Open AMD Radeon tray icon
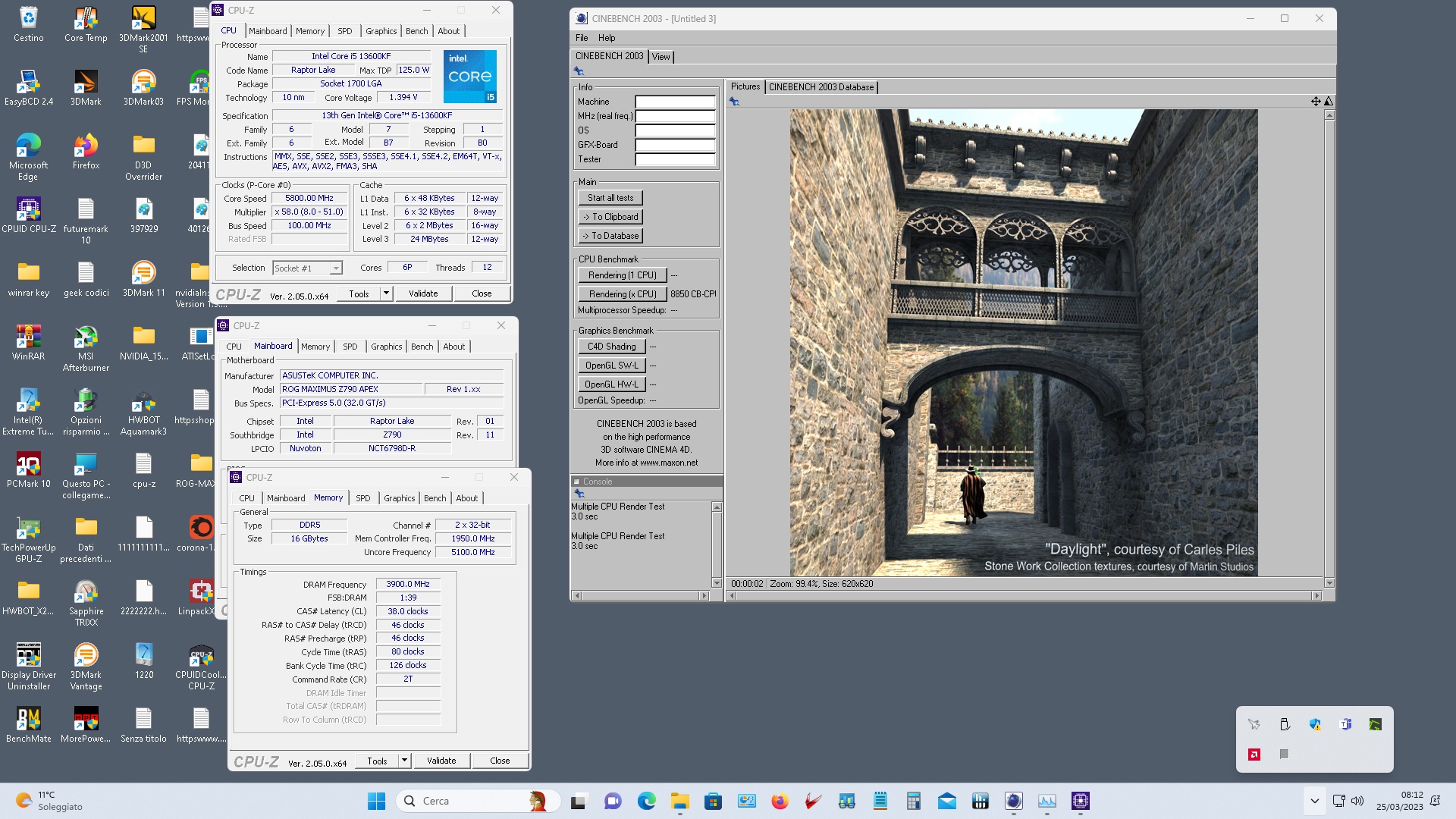 point(1254,754)
